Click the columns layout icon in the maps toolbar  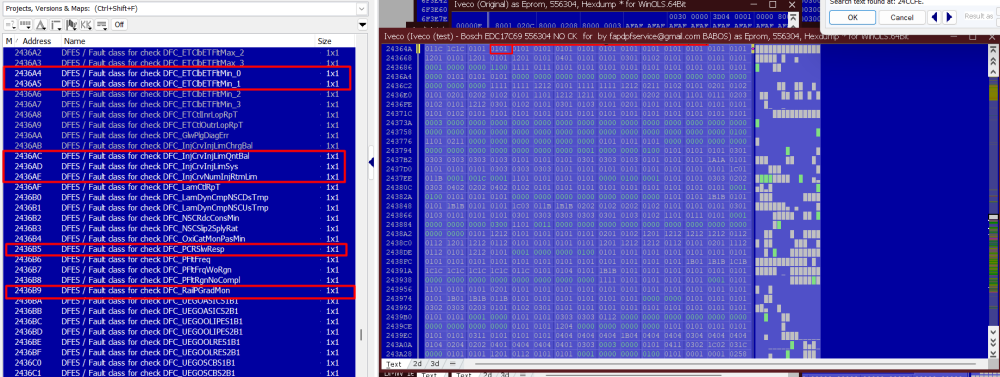(26, 25)
